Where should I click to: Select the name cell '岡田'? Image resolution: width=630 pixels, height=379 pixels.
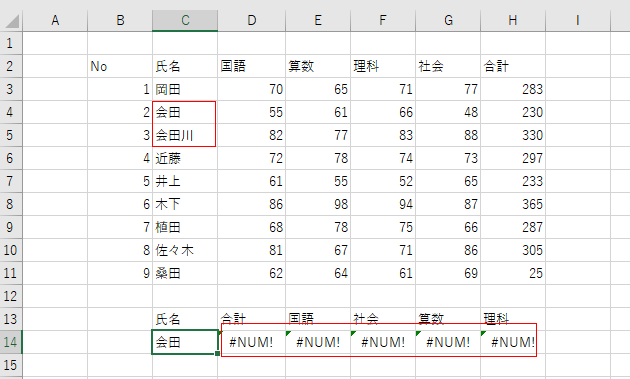click(x=185, y=89)
